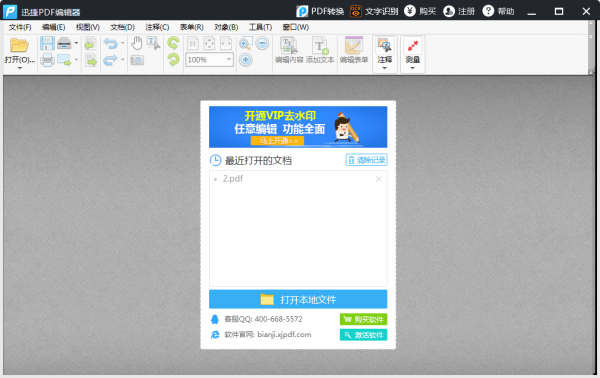Click 购买 in the title bar
Screen dimensions: 600x378
[x=420, y=11]
